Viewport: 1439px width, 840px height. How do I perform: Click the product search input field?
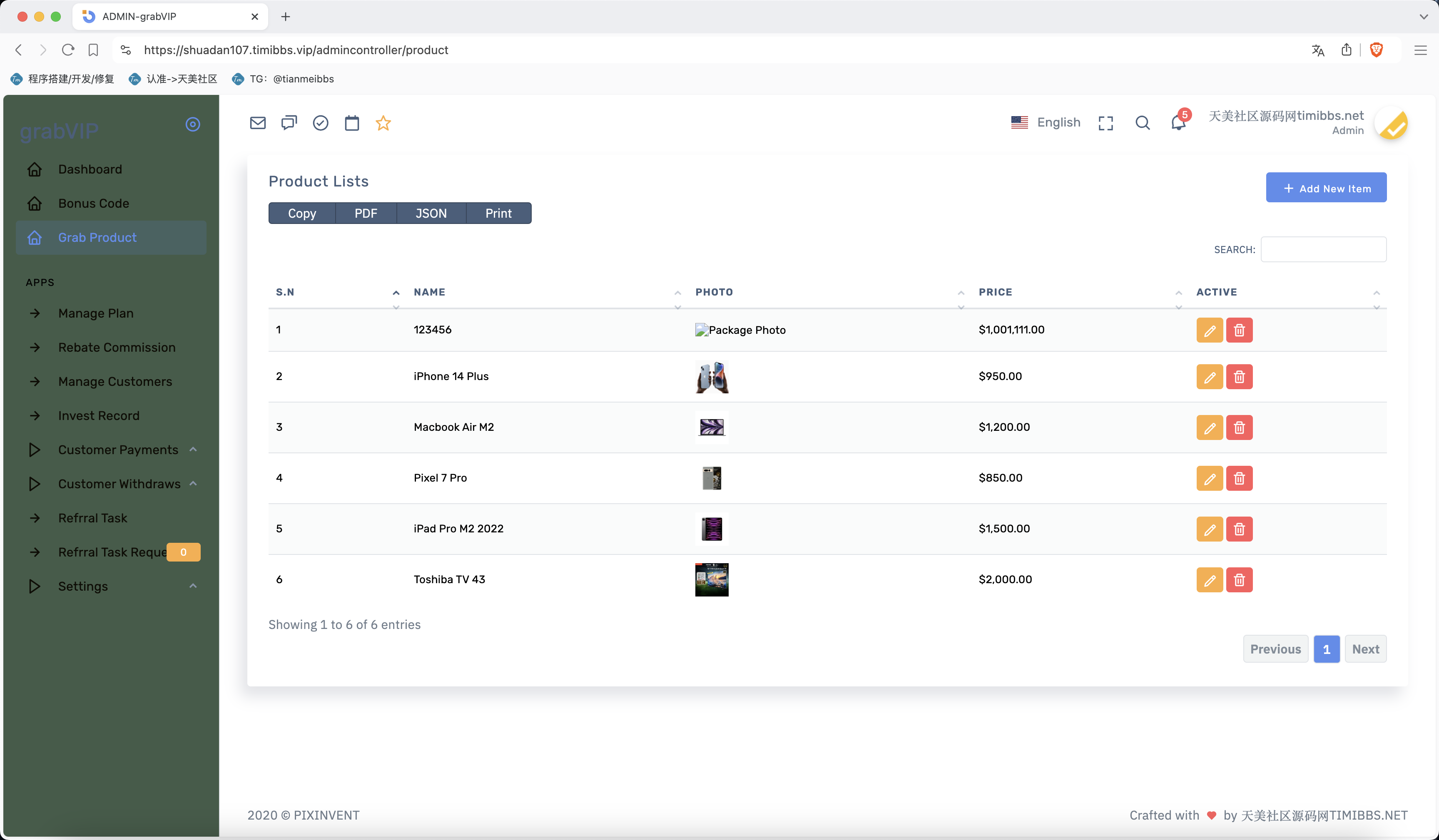tap(1323, 250)
